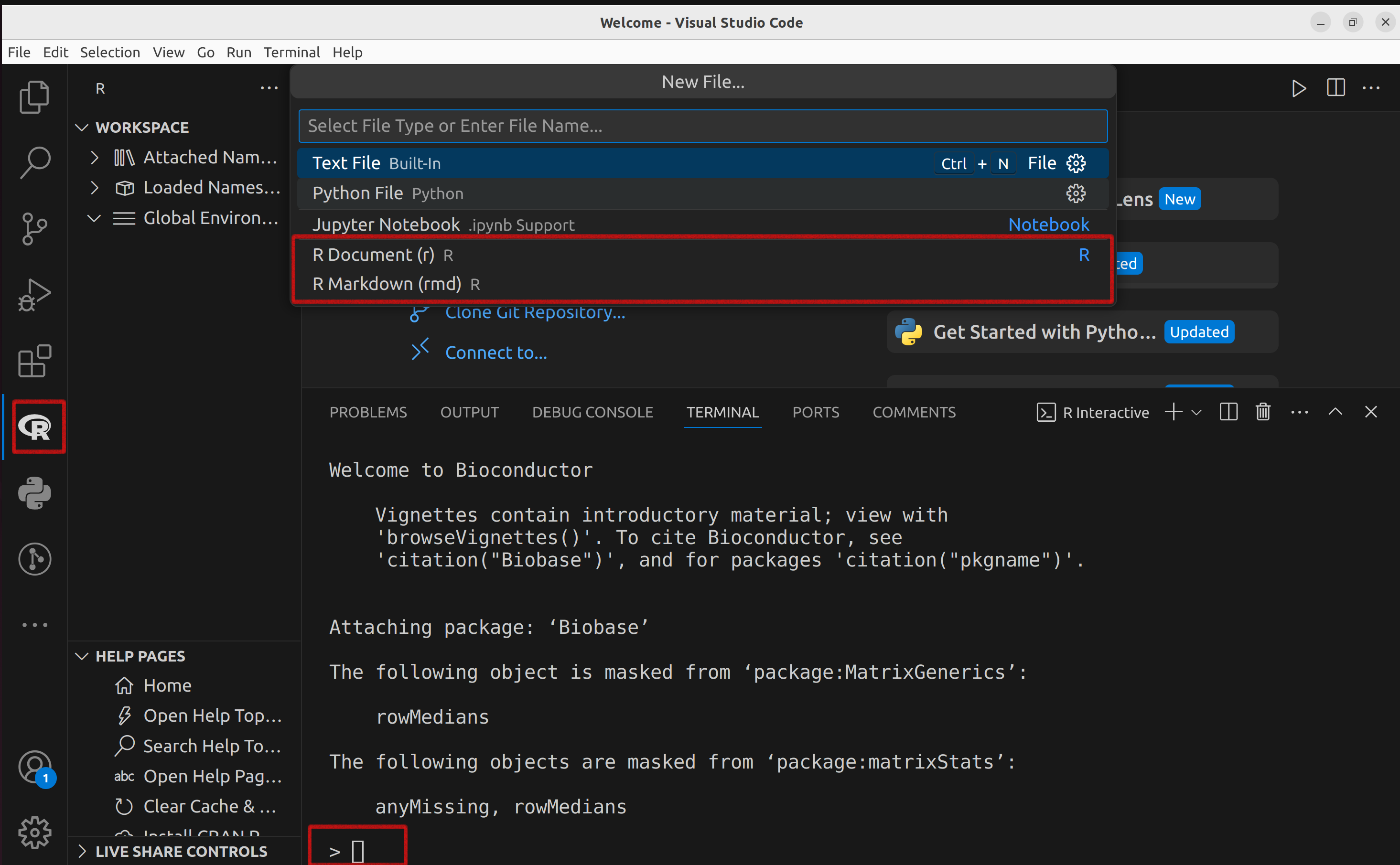This screenshot has height=865, width=1400.
Task: Kill the terminal with trash icon
Action: [x=1263, y=412]
